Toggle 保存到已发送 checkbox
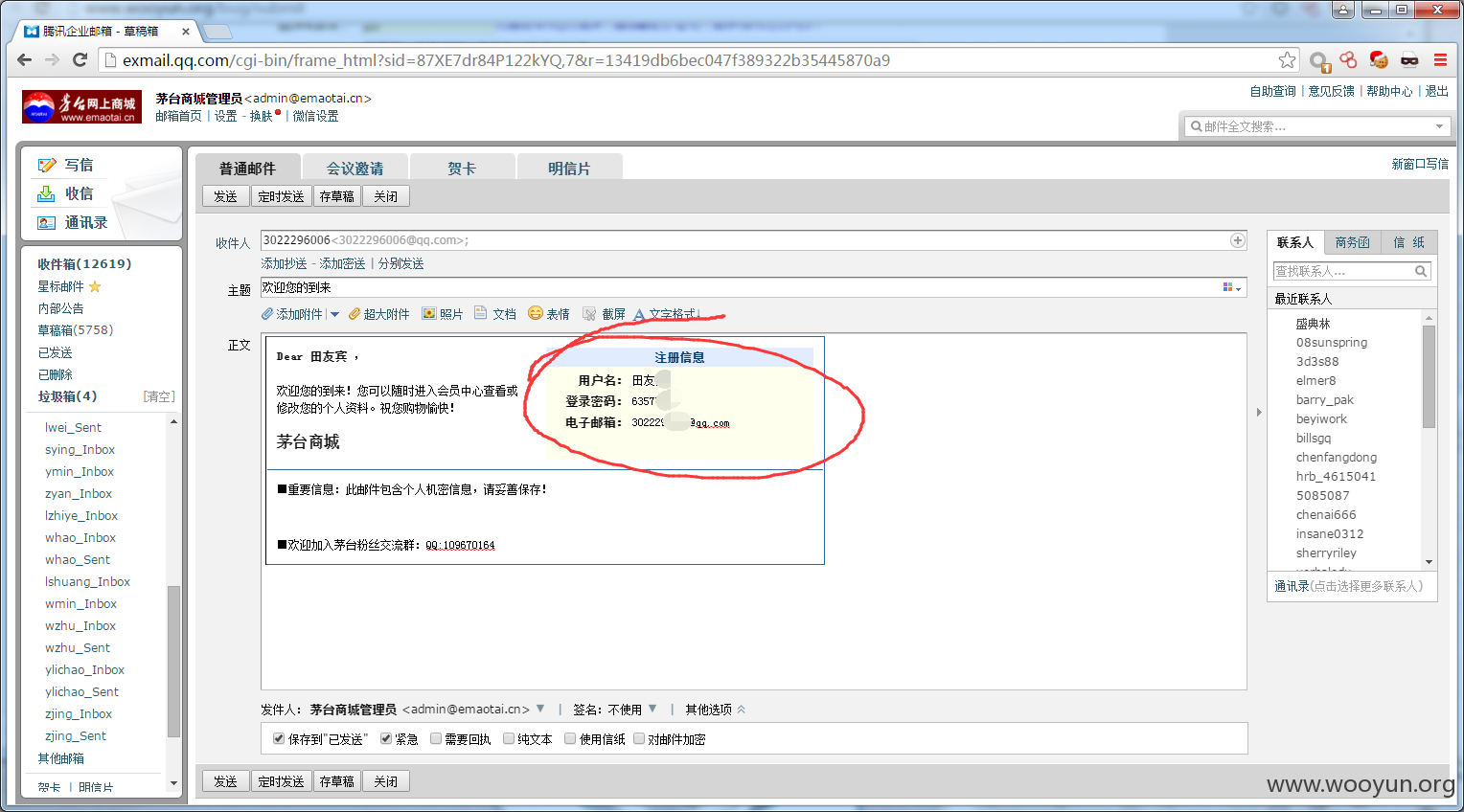 point(279,738)
